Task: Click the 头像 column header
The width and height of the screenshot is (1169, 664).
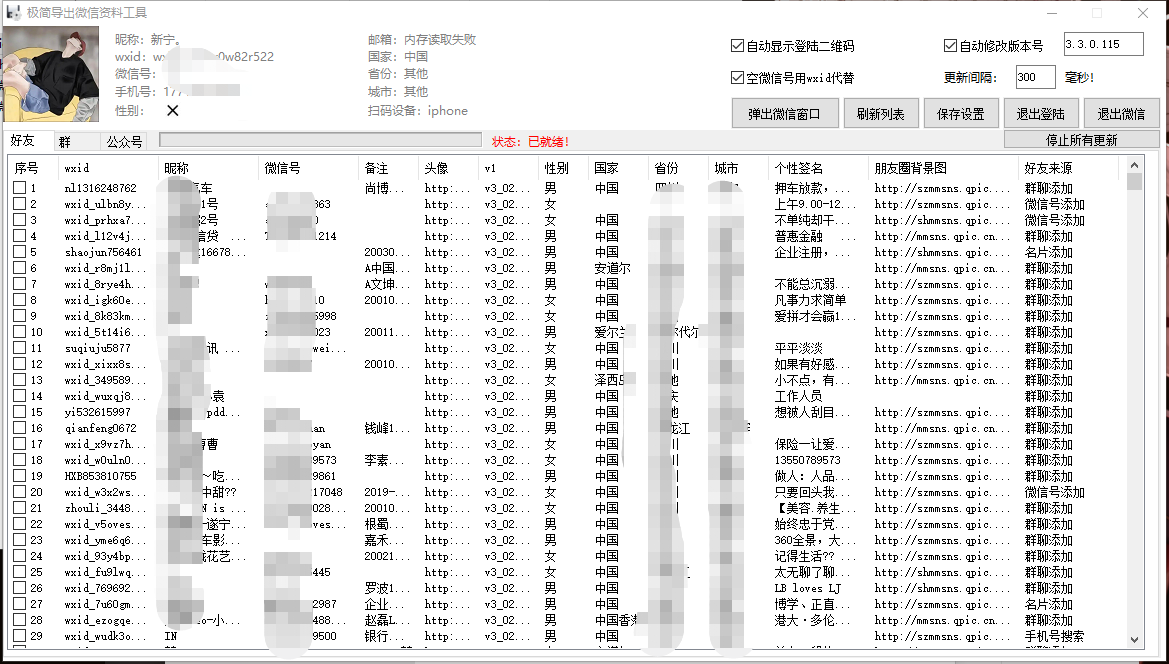Action: pyautogui.click(x=448, y=168)
